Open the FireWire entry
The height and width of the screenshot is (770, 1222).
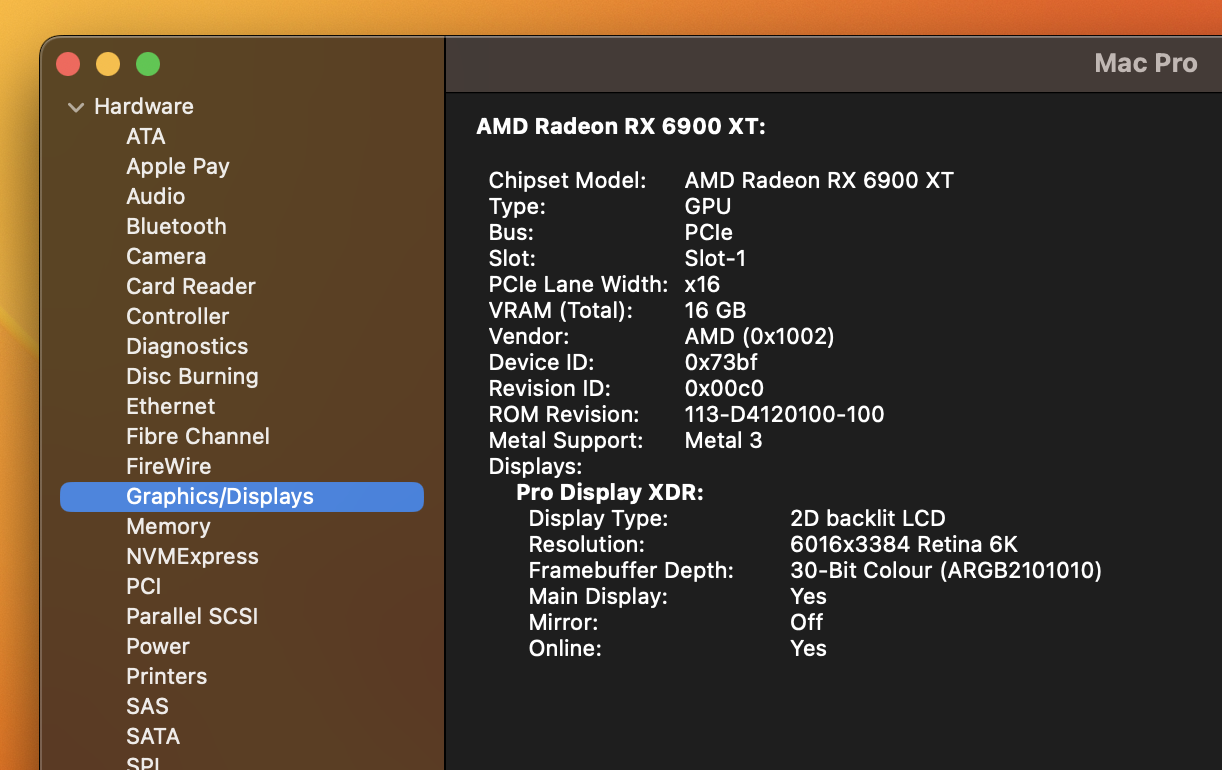[x=169, y=466]
